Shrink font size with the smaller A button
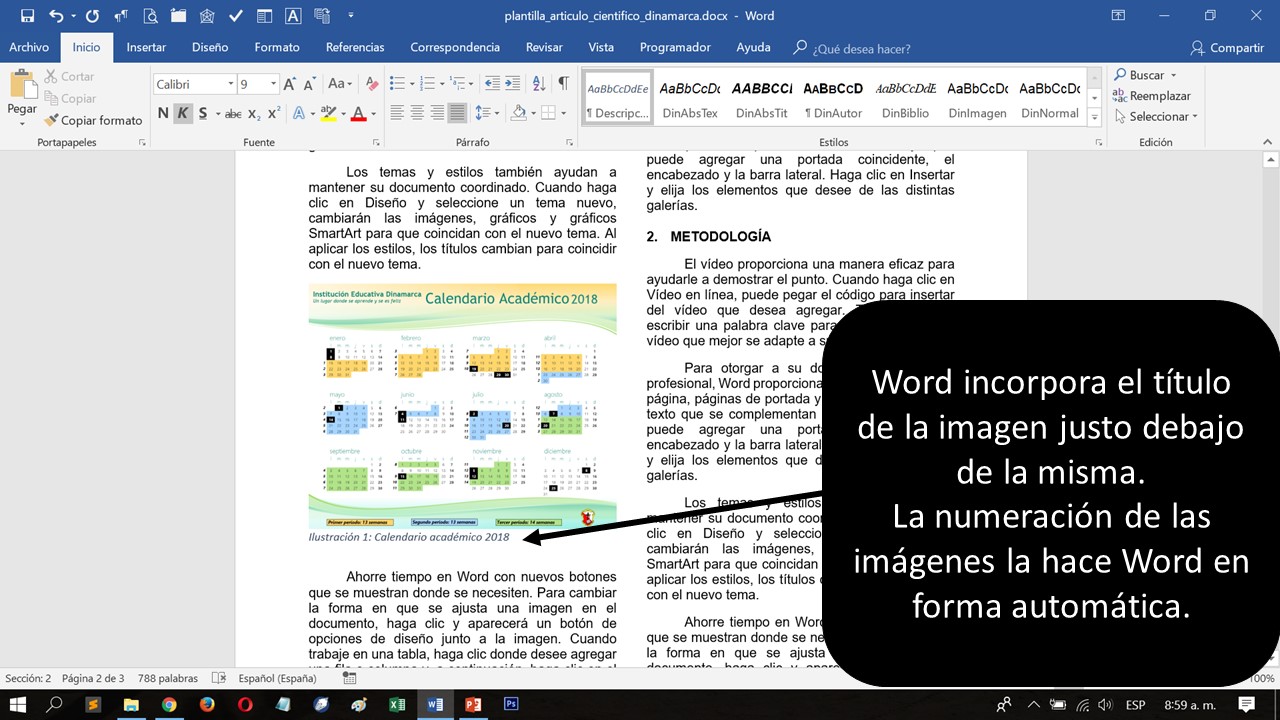Image resolution: width=1280 pixels, height=720 pixels. coord(309,84)
